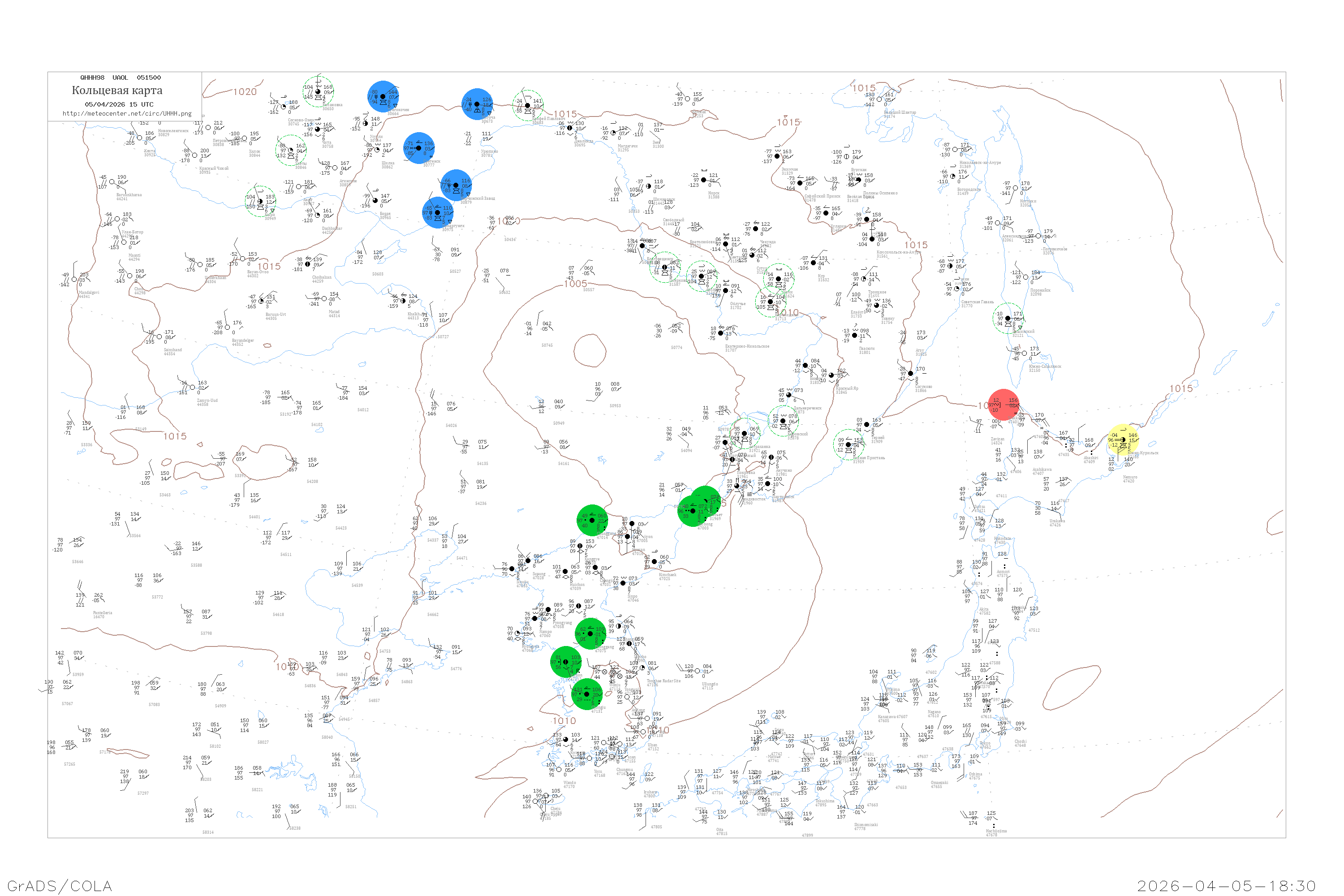This screenshot has width=1344, height=896.
Task: Click the red weather marker at Wakkanai
Action: pos(1004,405)
